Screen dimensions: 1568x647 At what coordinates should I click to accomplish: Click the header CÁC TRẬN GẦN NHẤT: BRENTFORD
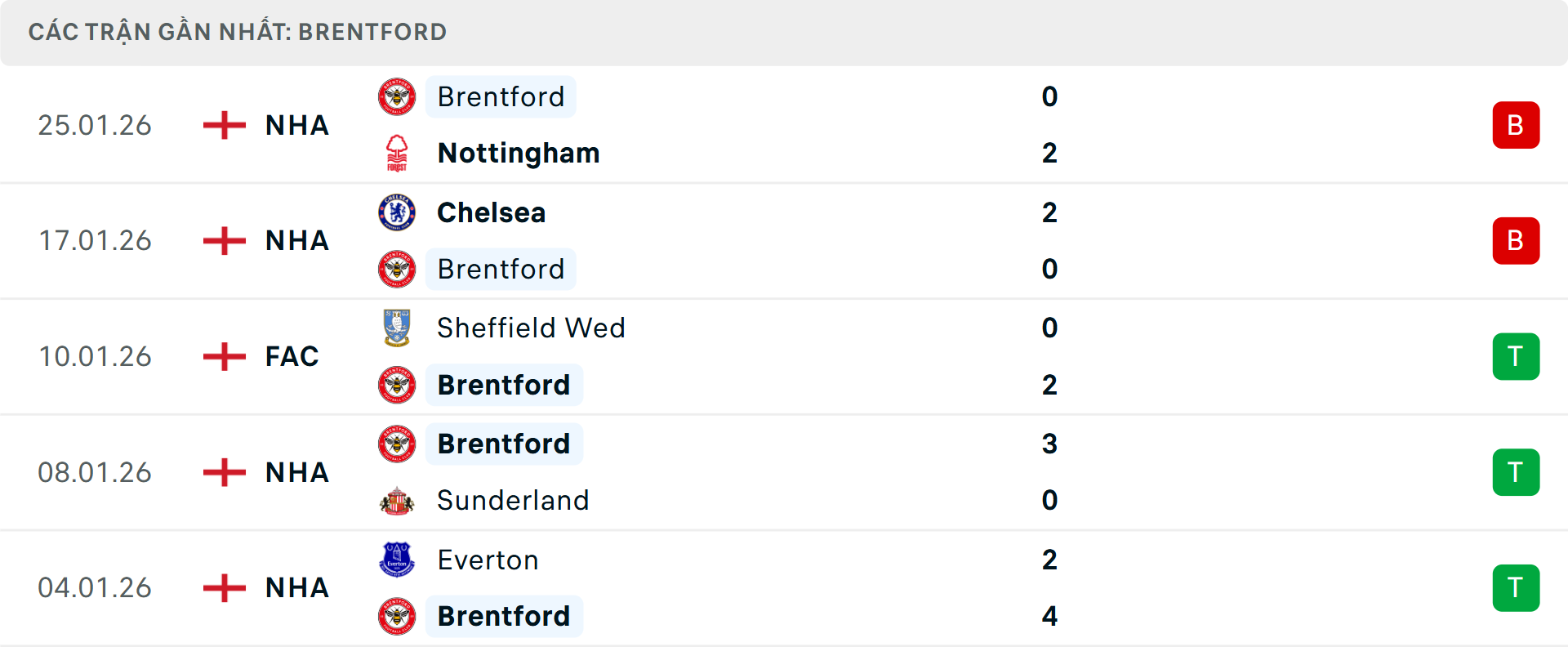(x=238, y=32)
